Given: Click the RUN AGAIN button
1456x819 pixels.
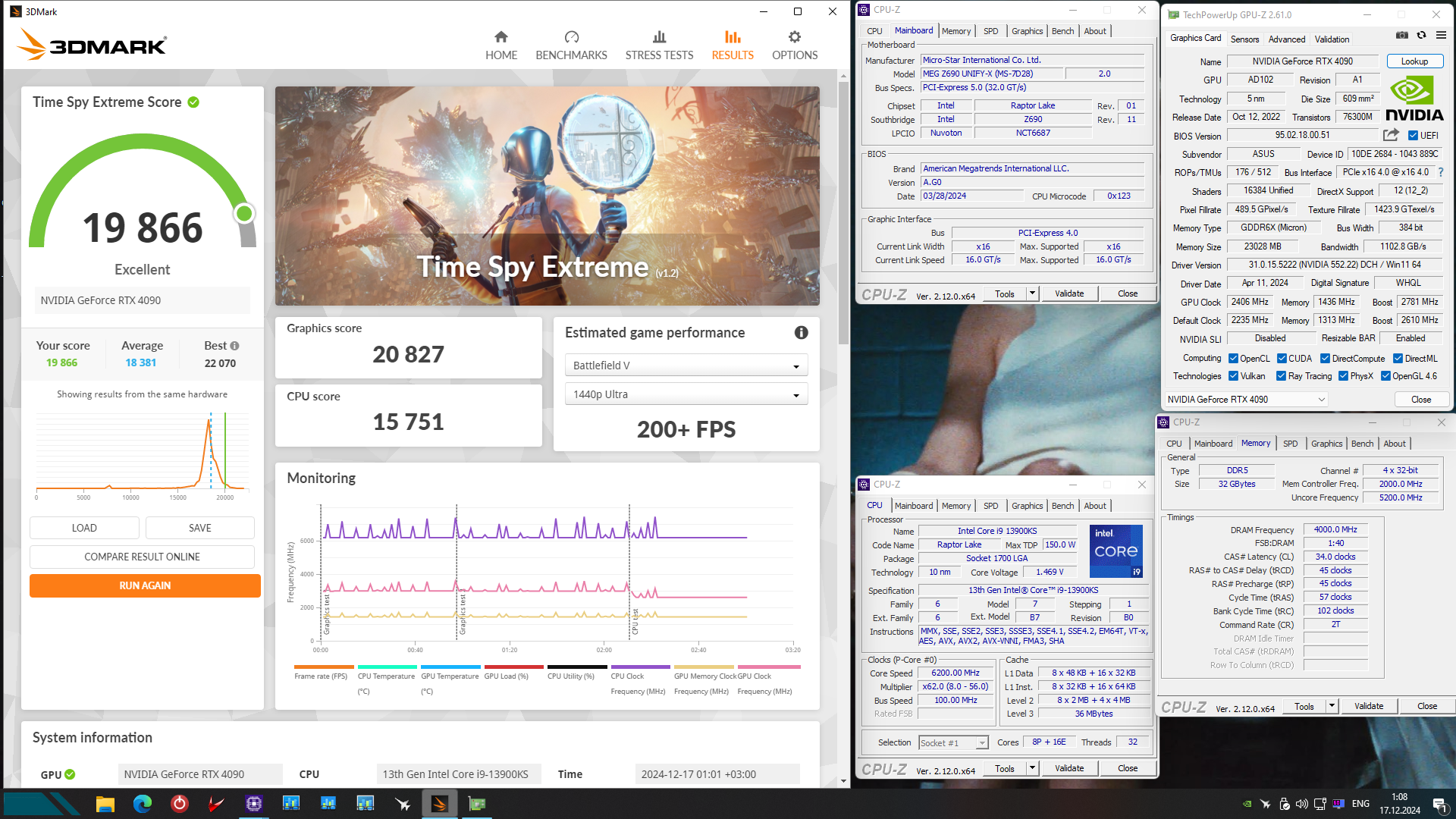Looking at the screenshot, I should coord(145,585).
